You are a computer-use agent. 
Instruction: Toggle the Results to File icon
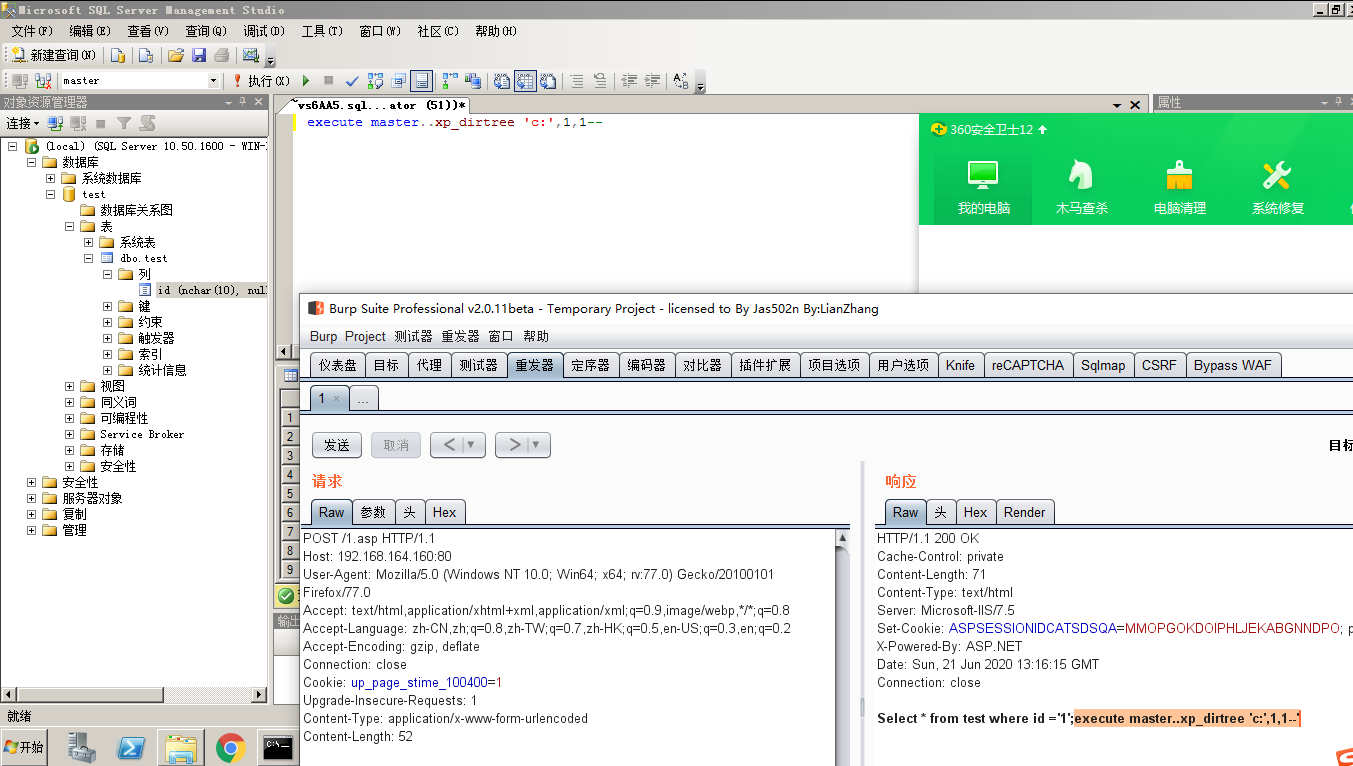(547, 80)
